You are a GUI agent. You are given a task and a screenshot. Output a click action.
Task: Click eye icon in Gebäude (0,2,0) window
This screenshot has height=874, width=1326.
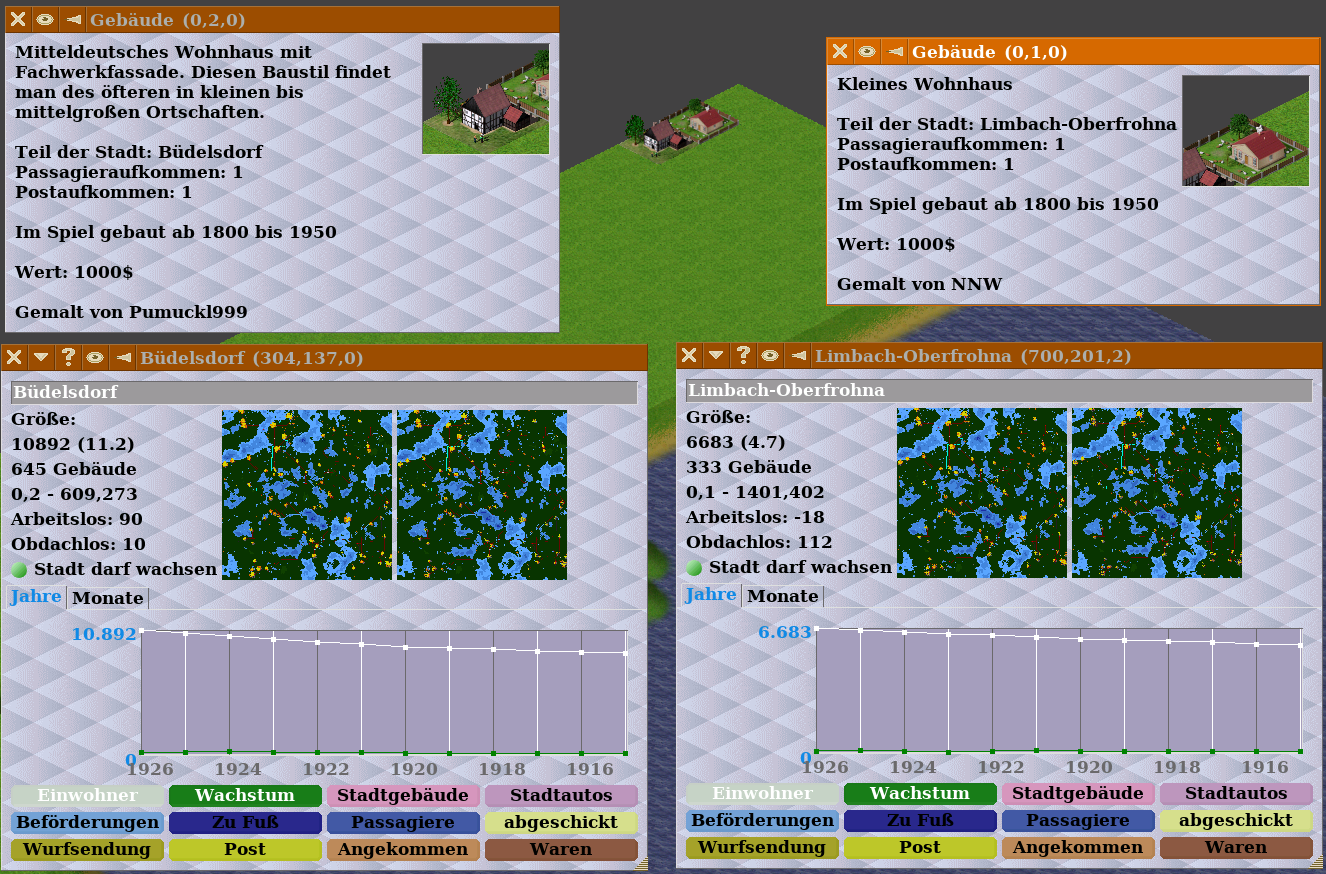tap(45, 20)
